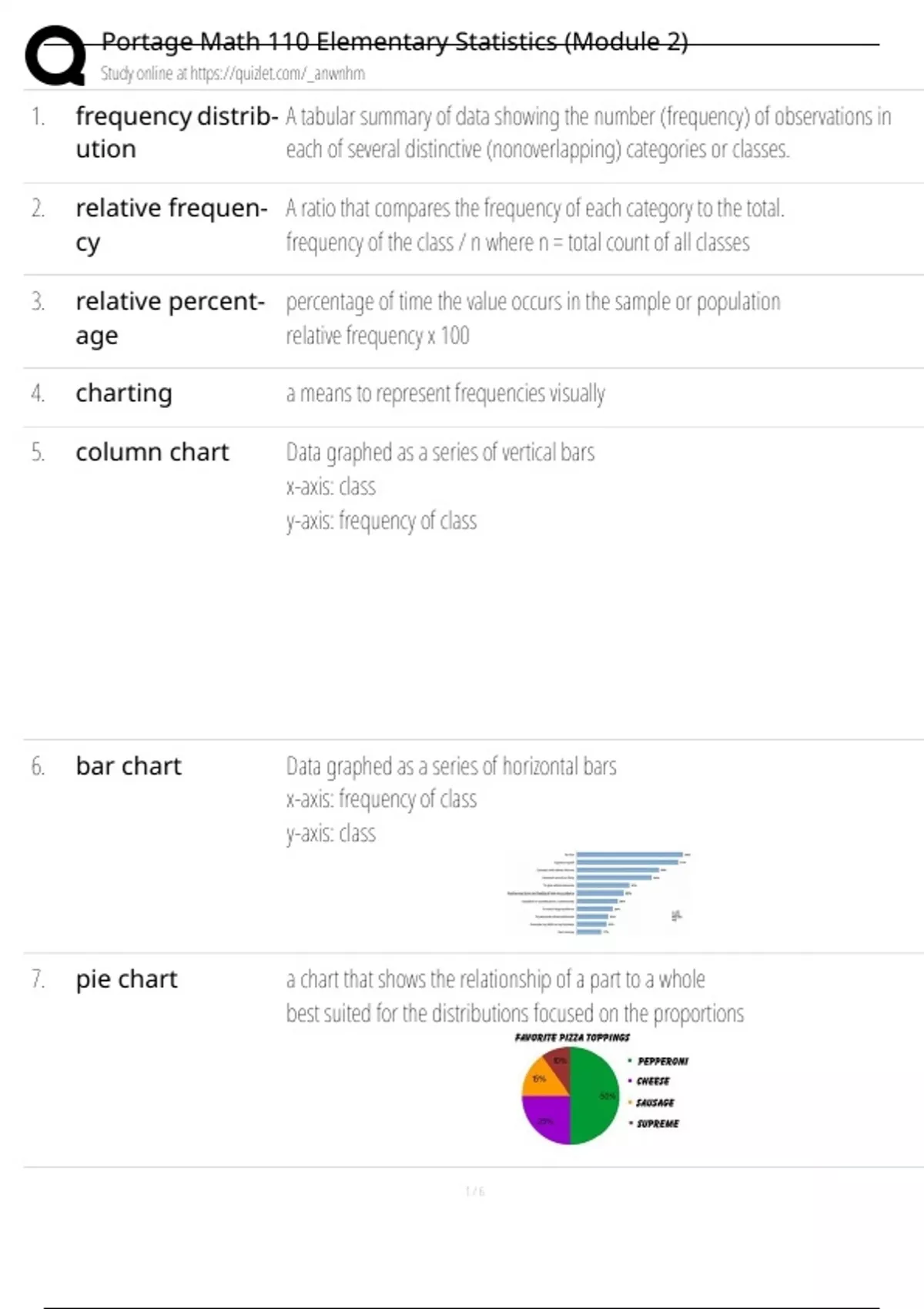Click the 'bar chart' term
Screen dimensions: 924x1309
129,765
